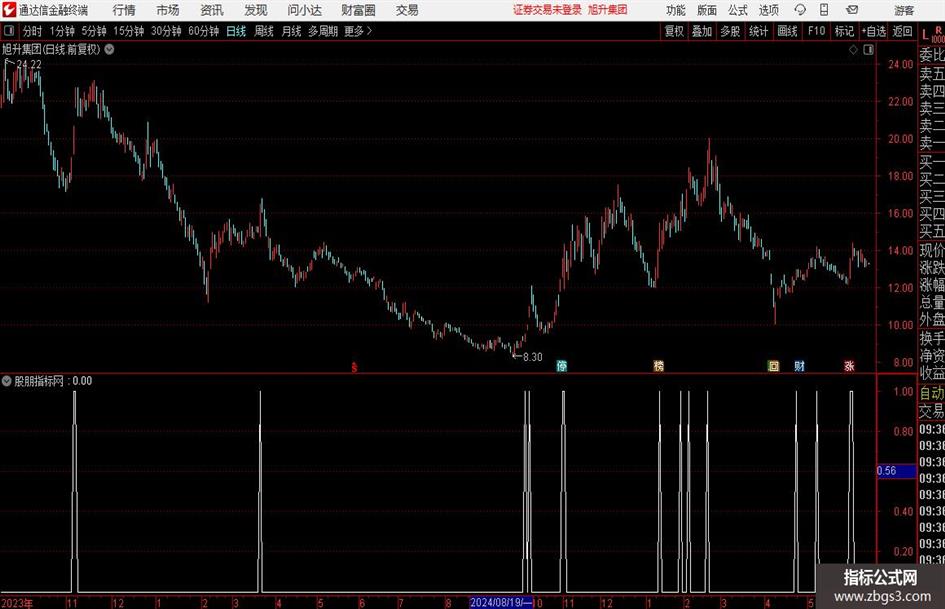Toggle the left sidebar panel icon

point(9,31)
